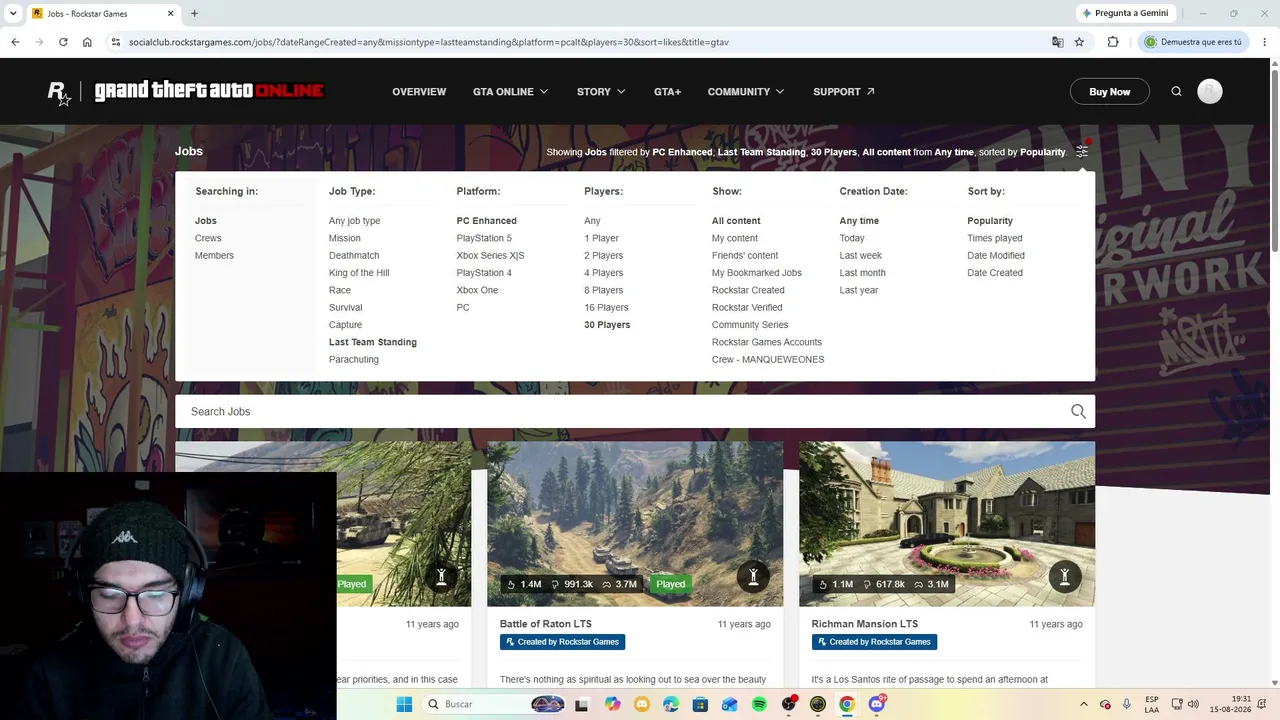Click the Buy Now button
The image size is (1280, 720).
click(x=1110, y=92)
